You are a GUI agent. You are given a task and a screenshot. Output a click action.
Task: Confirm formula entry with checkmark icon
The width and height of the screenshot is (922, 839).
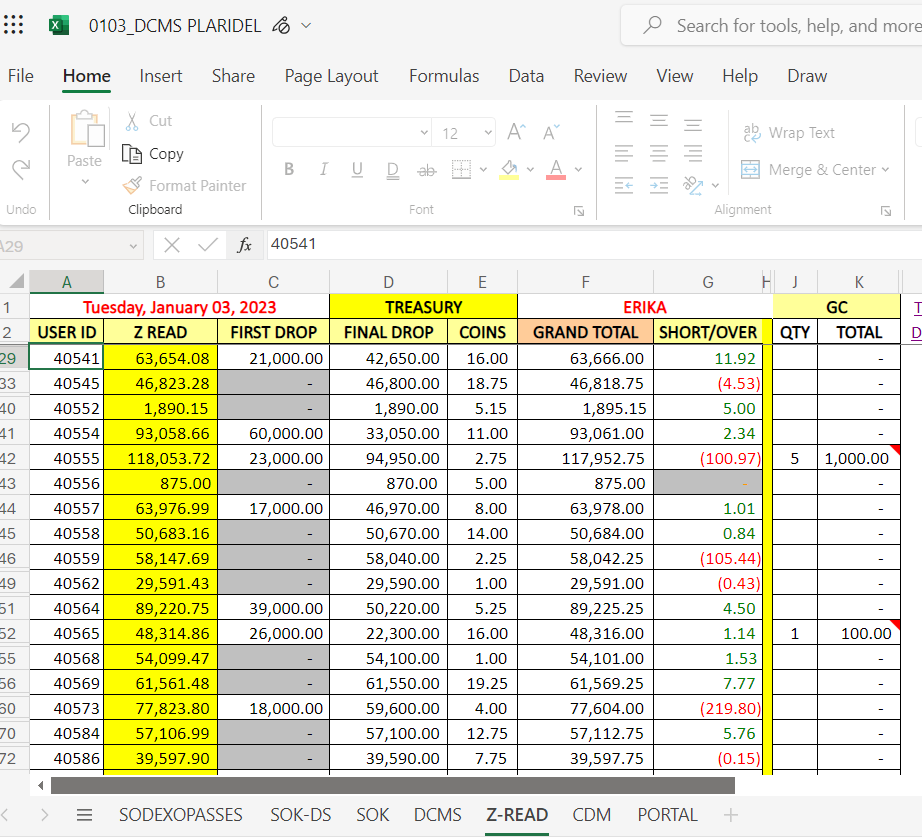pos(208,245)
